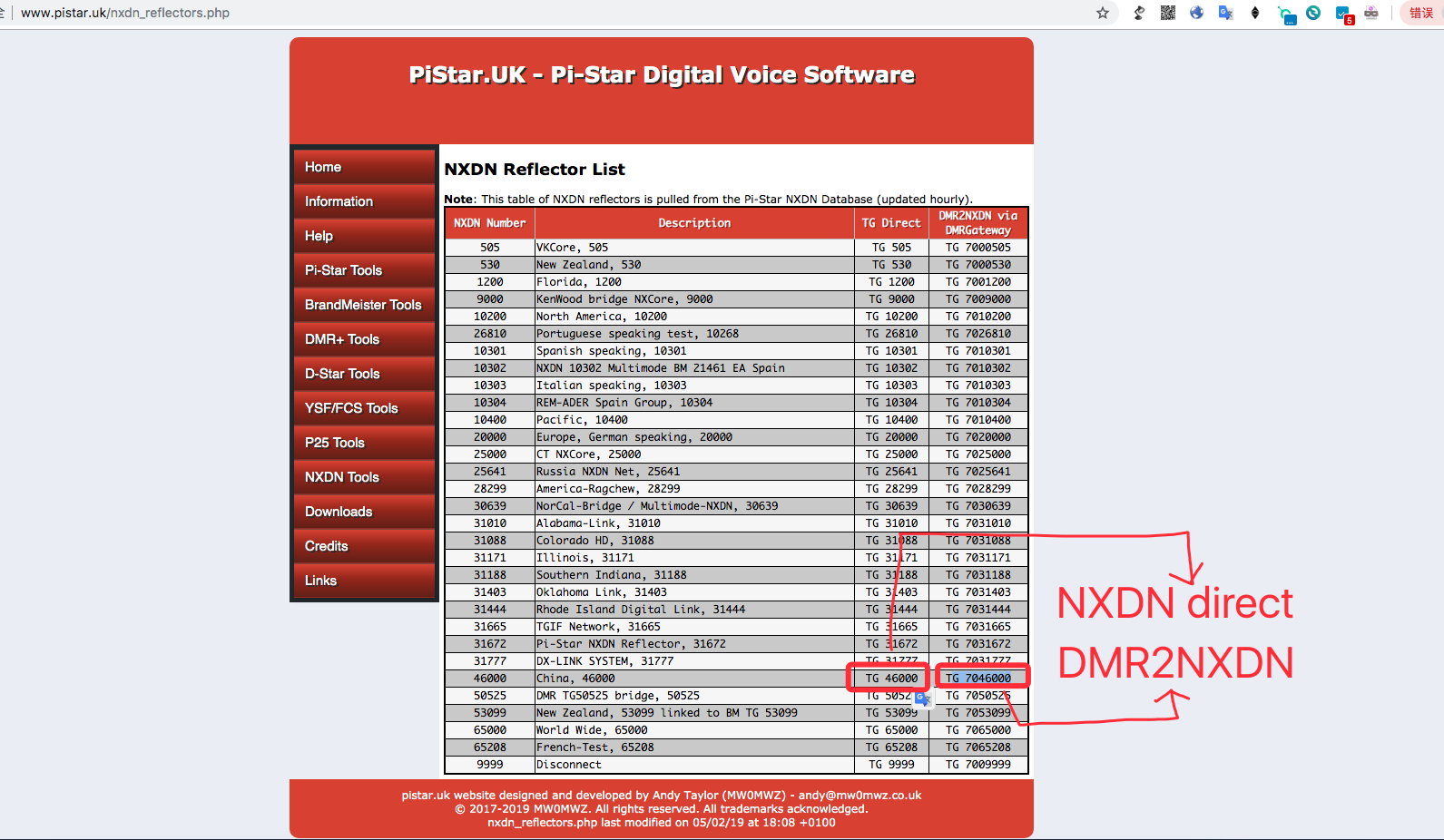Click the 'Italian speaking, 10303' cell
Image resolution: width=1444 pixels, height=840 pixels.
tap(694, 386)
